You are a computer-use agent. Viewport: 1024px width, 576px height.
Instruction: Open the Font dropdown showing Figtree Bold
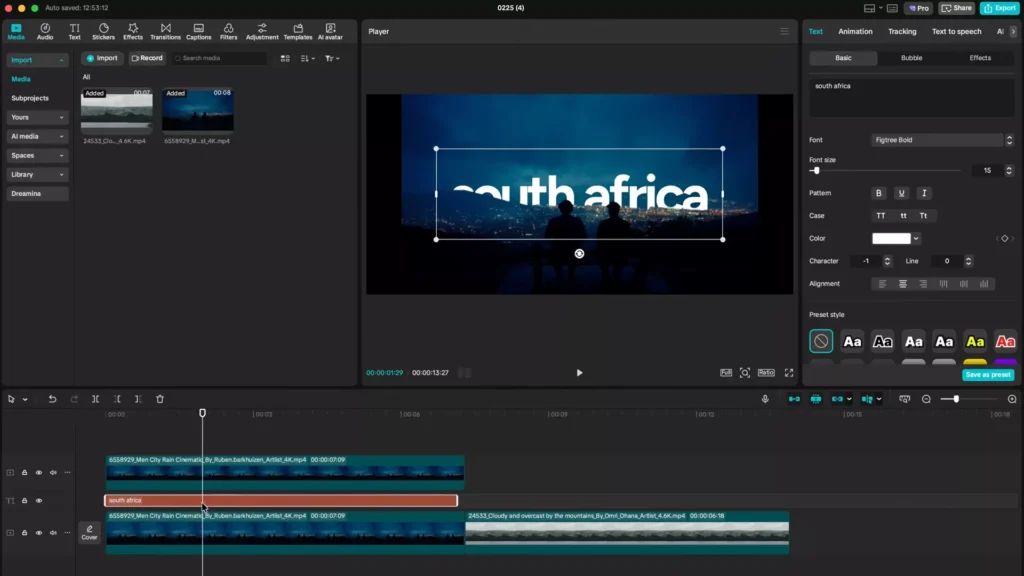coord(936,140)
